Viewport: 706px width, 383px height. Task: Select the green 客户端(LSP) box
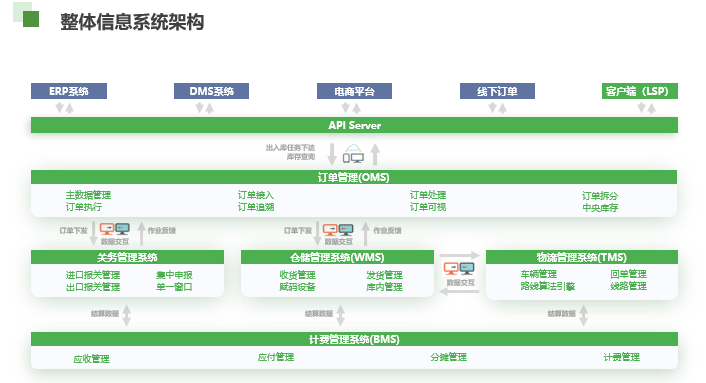click(639, 91)
